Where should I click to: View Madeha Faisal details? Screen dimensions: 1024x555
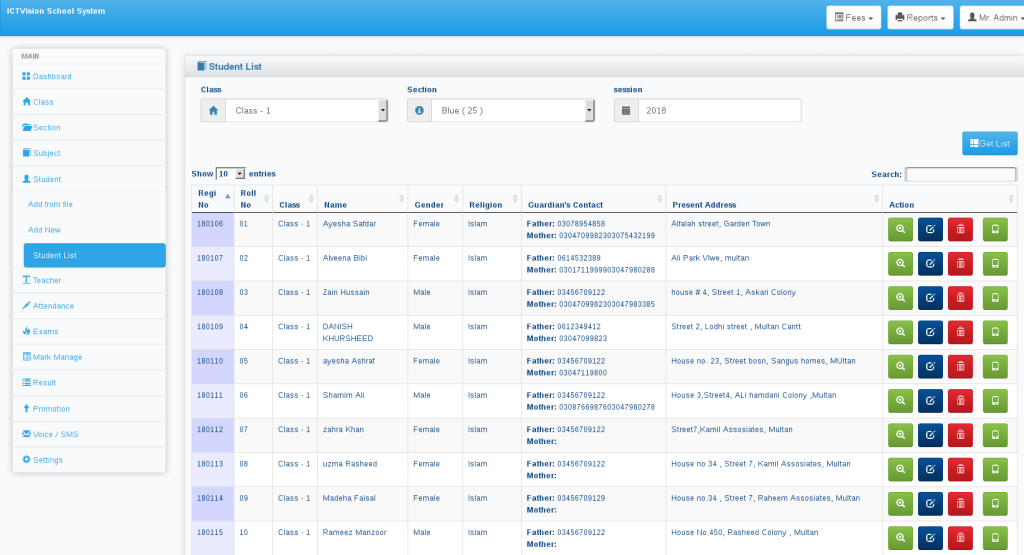[900, 503]
